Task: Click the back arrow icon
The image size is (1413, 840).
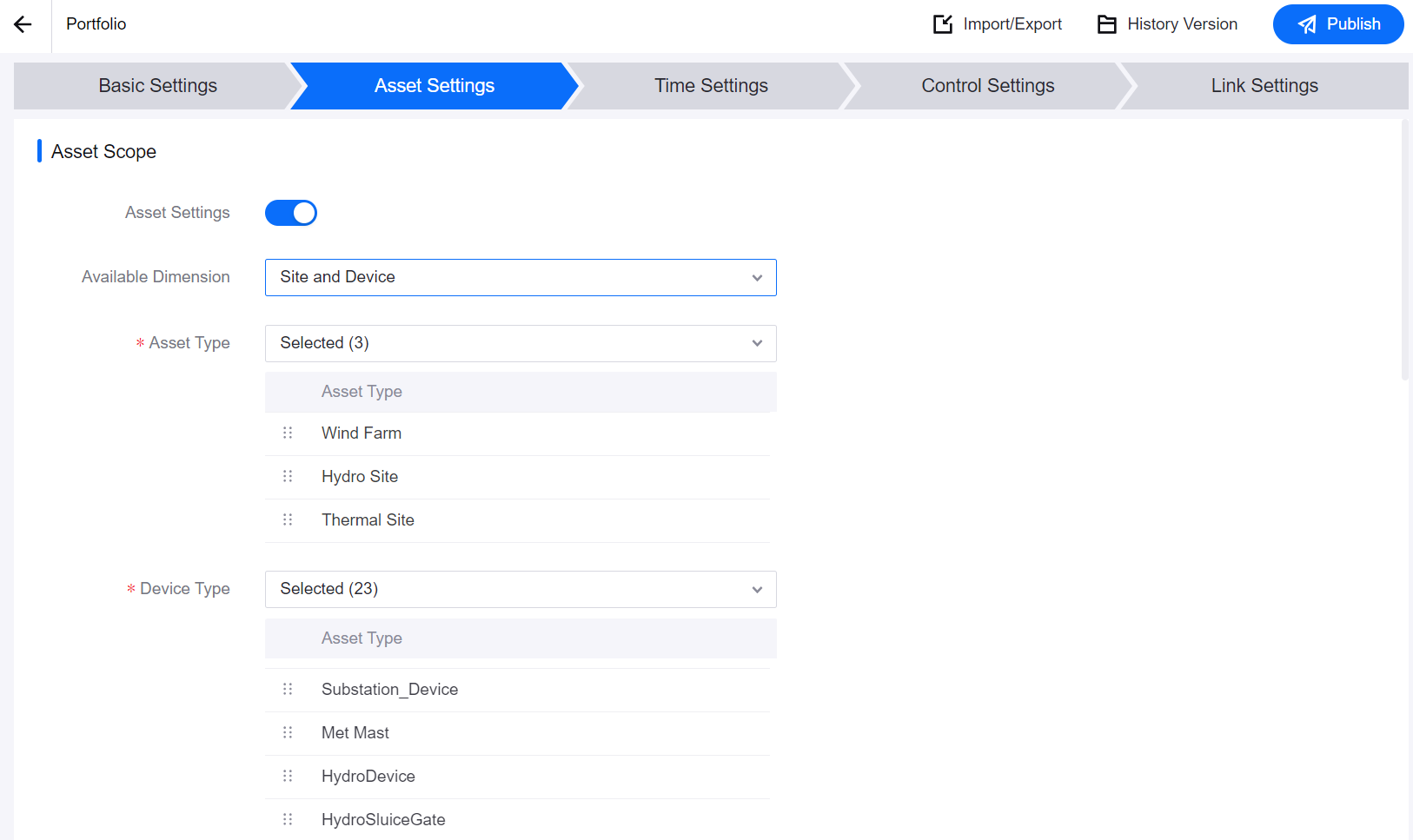Action: click(x=23, y=24)
